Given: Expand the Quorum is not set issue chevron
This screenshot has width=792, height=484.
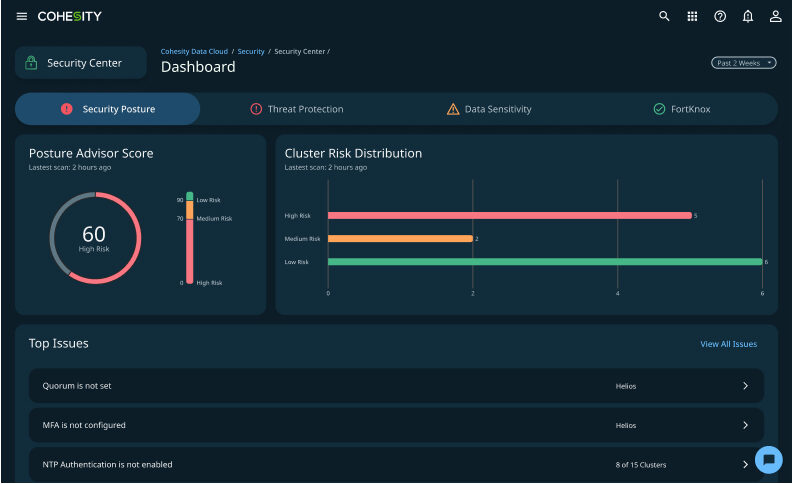Looking at the screenshot, I should pyautogui.click(x=745, y=385).
